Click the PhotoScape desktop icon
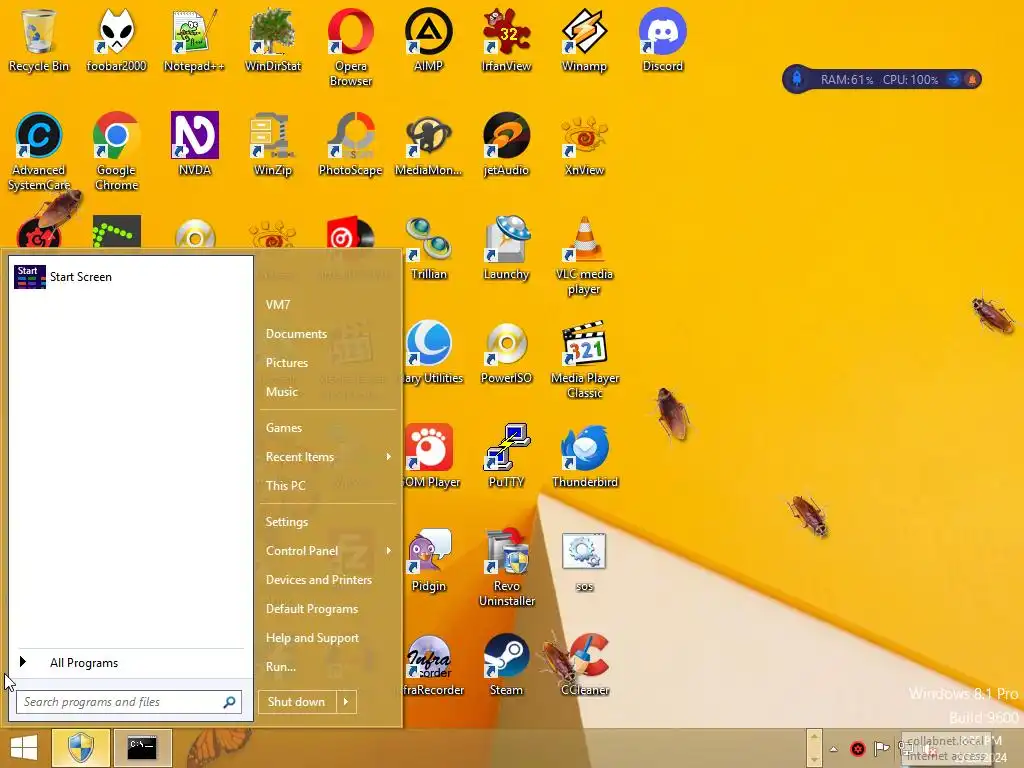The width and height of the screenshot is (1024, 768). (351, 144)
